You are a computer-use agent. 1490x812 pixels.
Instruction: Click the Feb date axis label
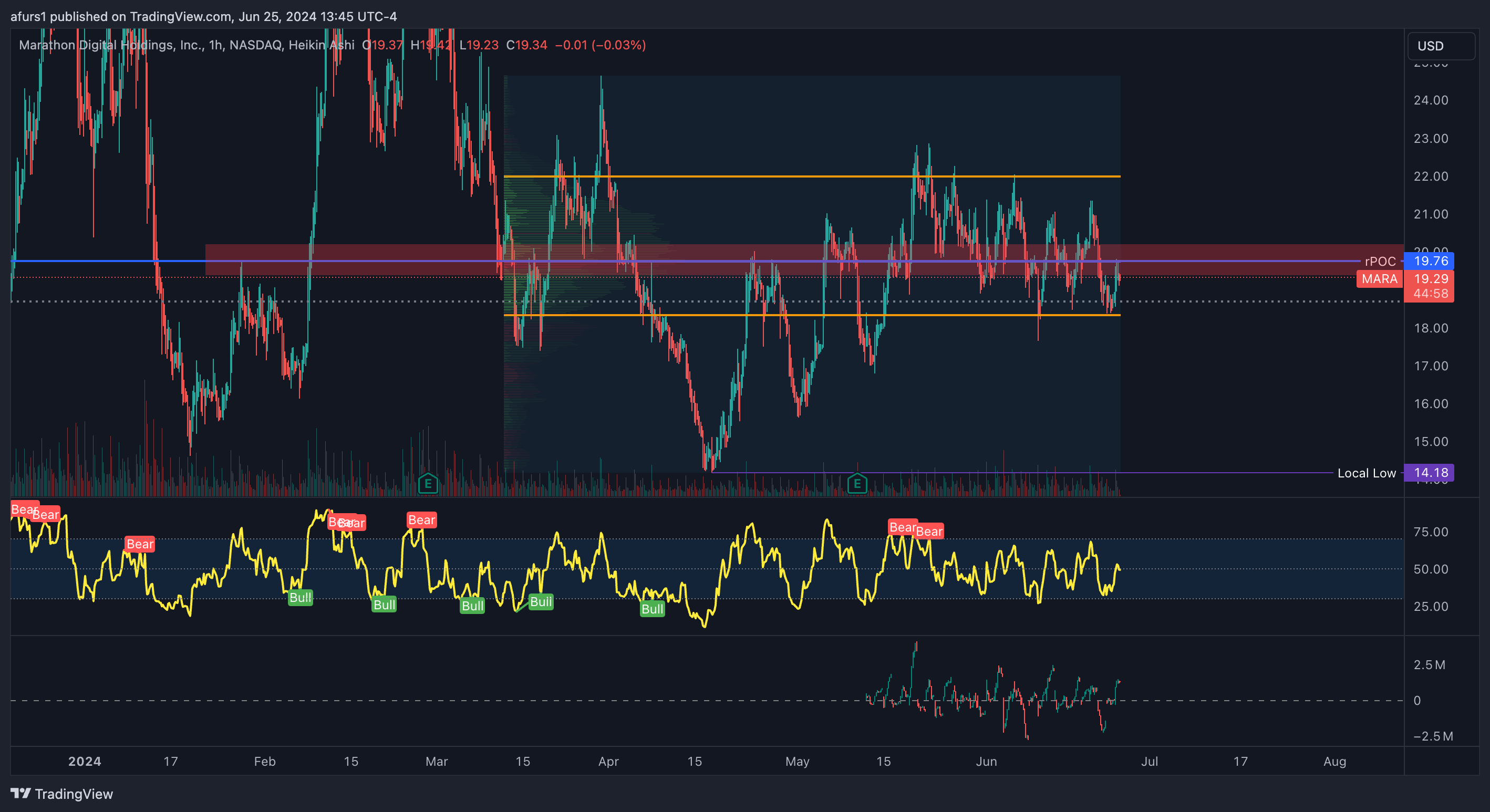tap(265, 761)
